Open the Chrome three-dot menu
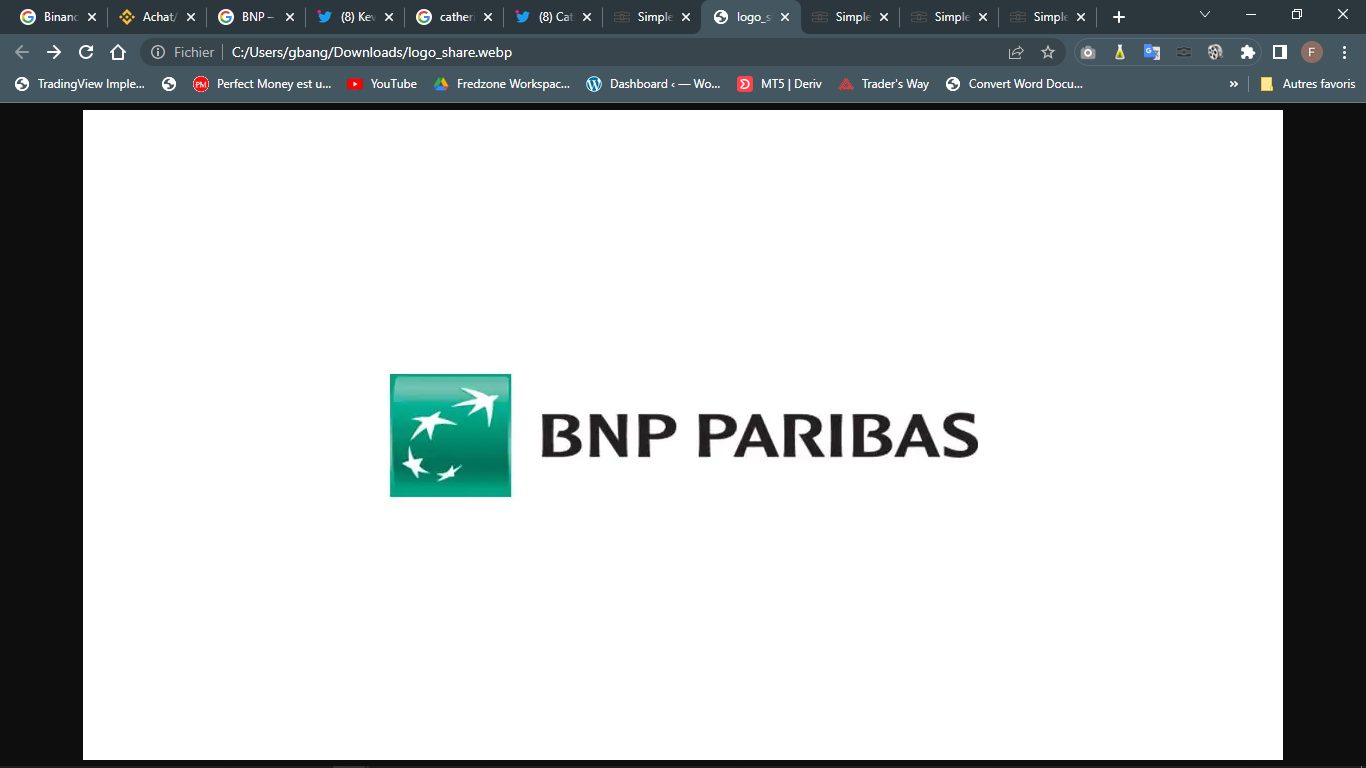This screenshot has height=768, width=1366. pos(1344,52)
